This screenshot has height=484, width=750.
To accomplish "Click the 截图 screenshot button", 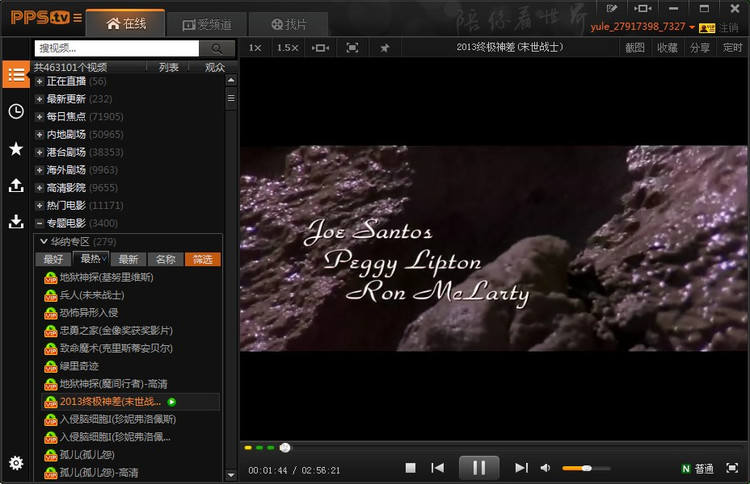I will point(634,48).
